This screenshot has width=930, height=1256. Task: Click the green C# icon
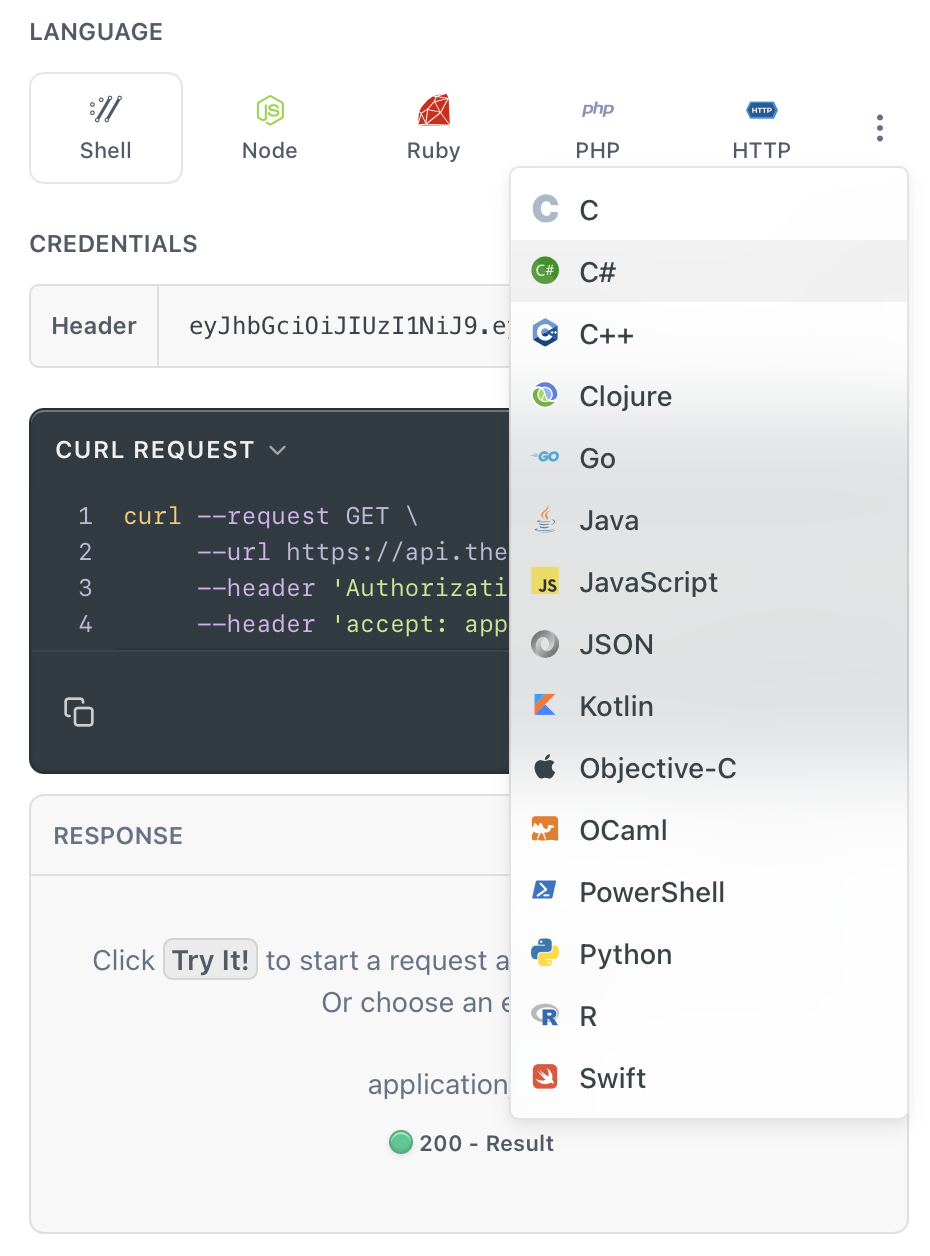[545, 271]
